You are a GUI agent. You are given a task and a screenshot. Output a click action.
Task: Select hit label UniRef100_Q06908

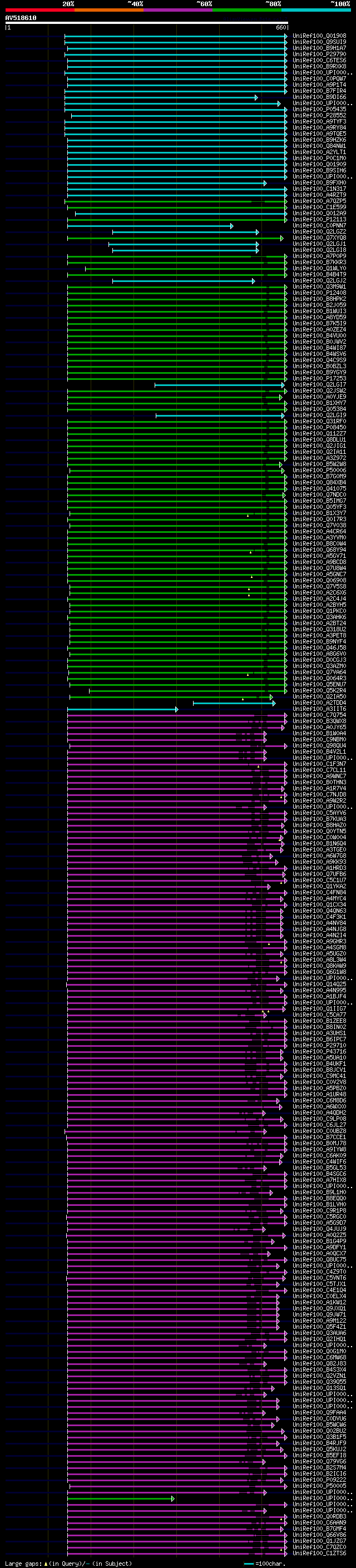tap(319, 581)
